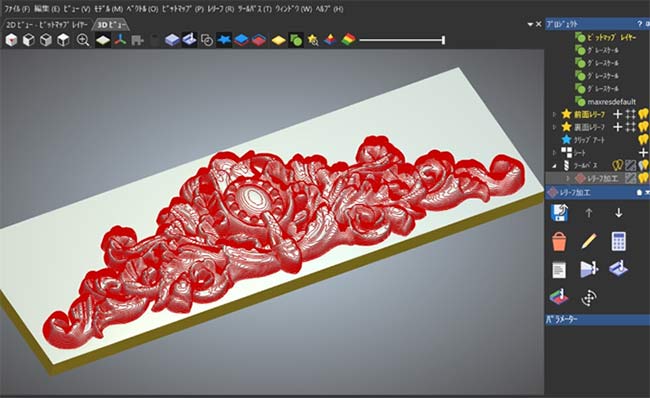Image resolution: width=650 pixels, height=398 pixels.
Task: Select the ビットマップレイヤー tree item
Action: click(x=611, y=37)
